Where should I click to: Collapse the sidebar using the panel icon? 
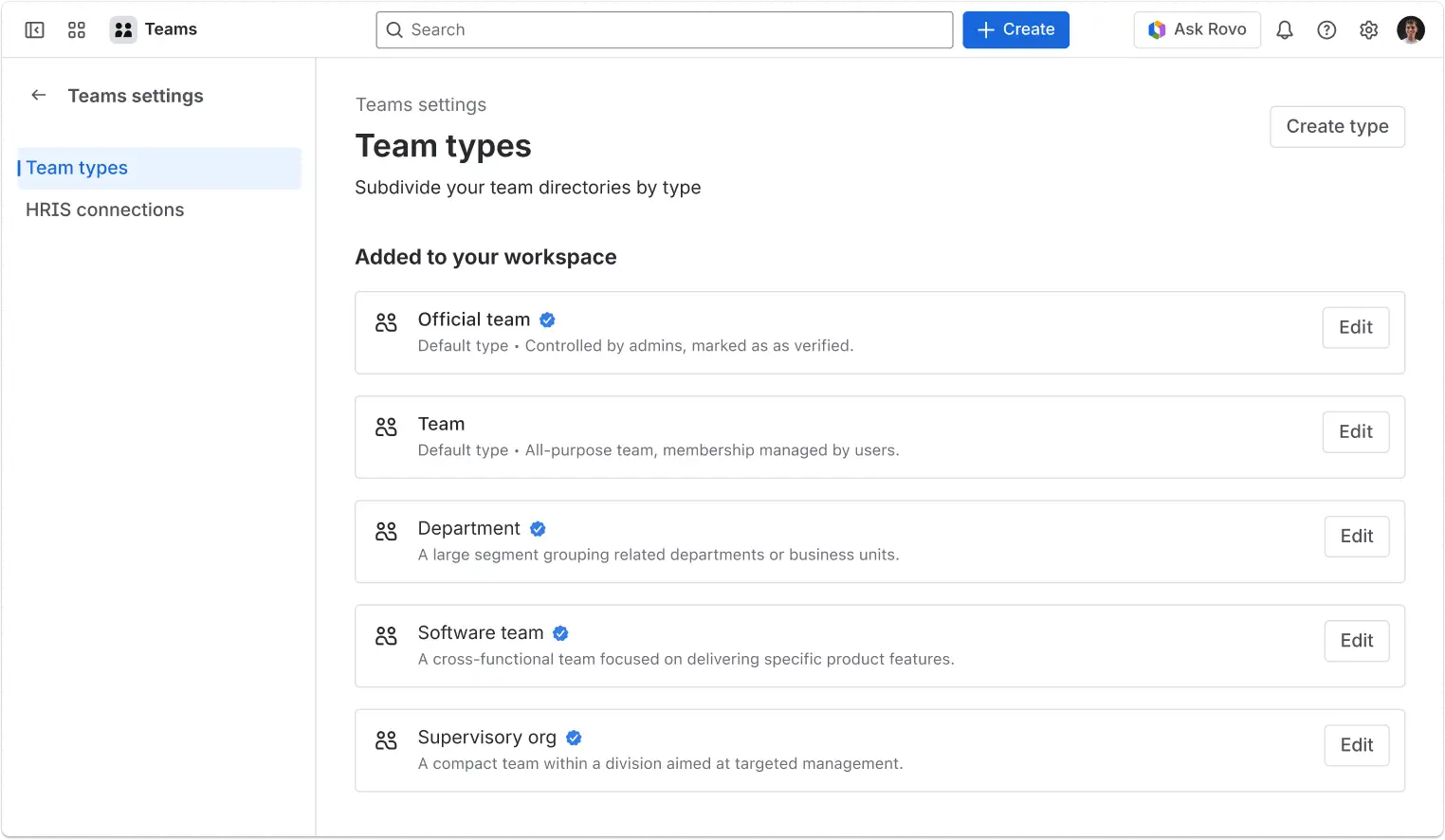click(x=34, y=29)
